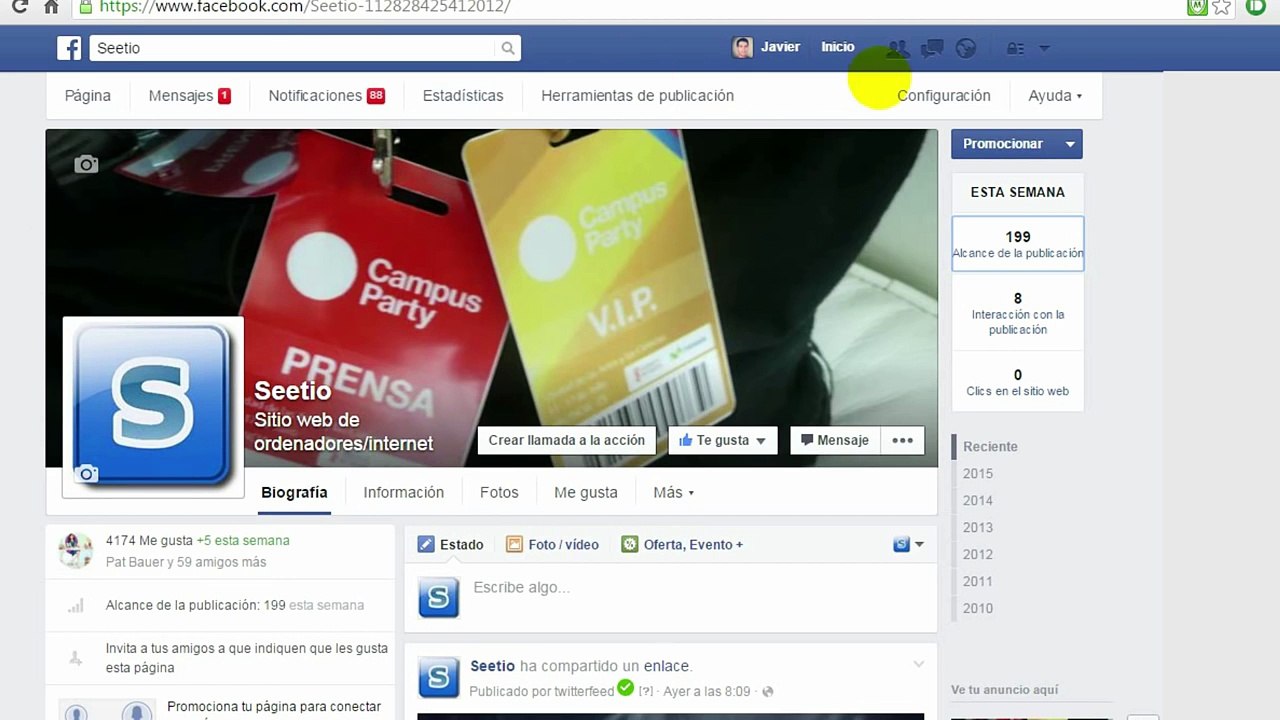The image size is (1280, 720).
Task: Open the post-as Seetio identity selector
Action: coord(908,544)
